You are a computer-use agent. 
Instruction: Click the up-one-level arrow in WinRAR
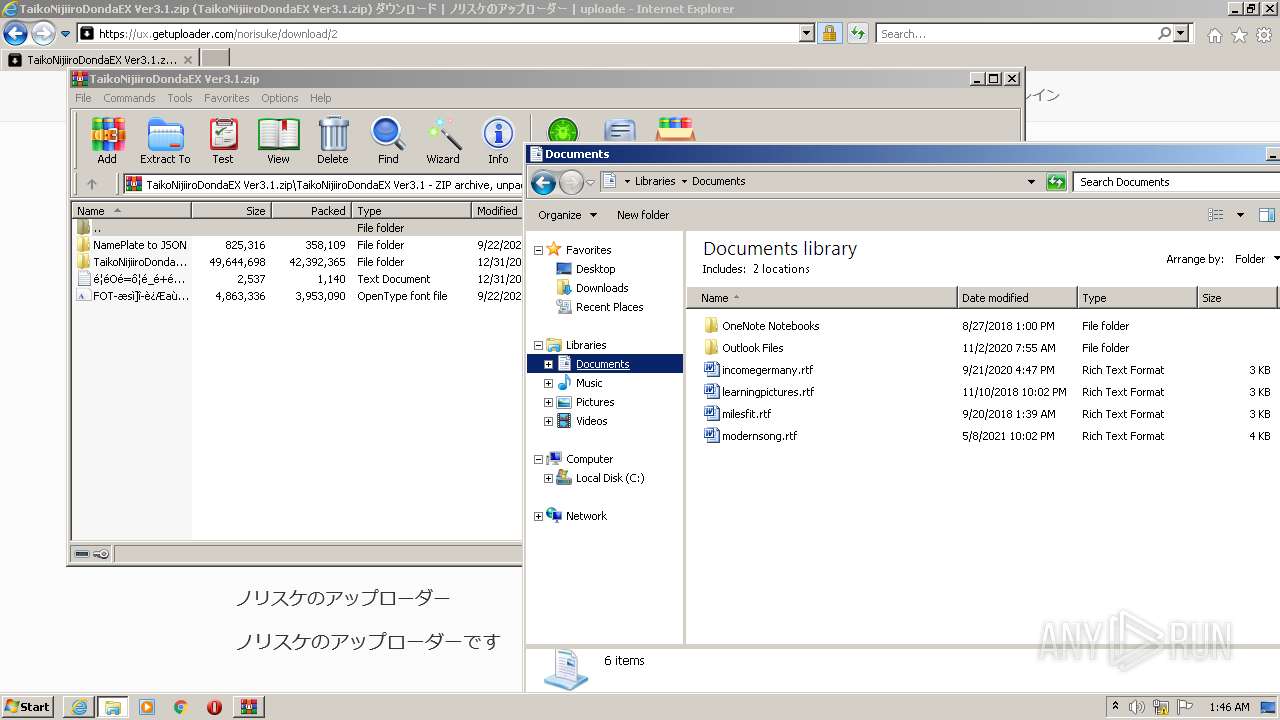pos(92,184)
